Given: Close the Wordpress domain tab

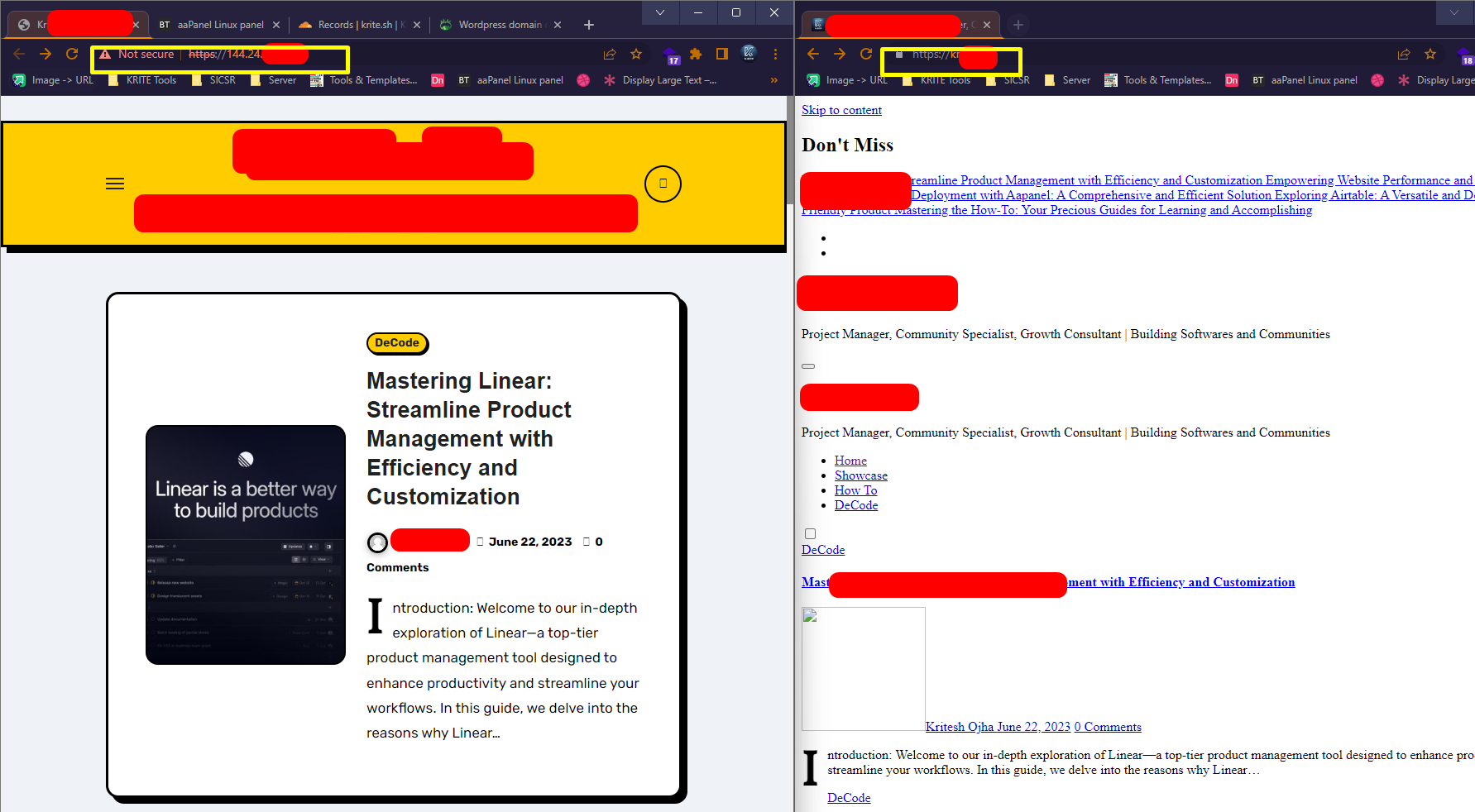Looking at the screenshot, I should point(558,25).
